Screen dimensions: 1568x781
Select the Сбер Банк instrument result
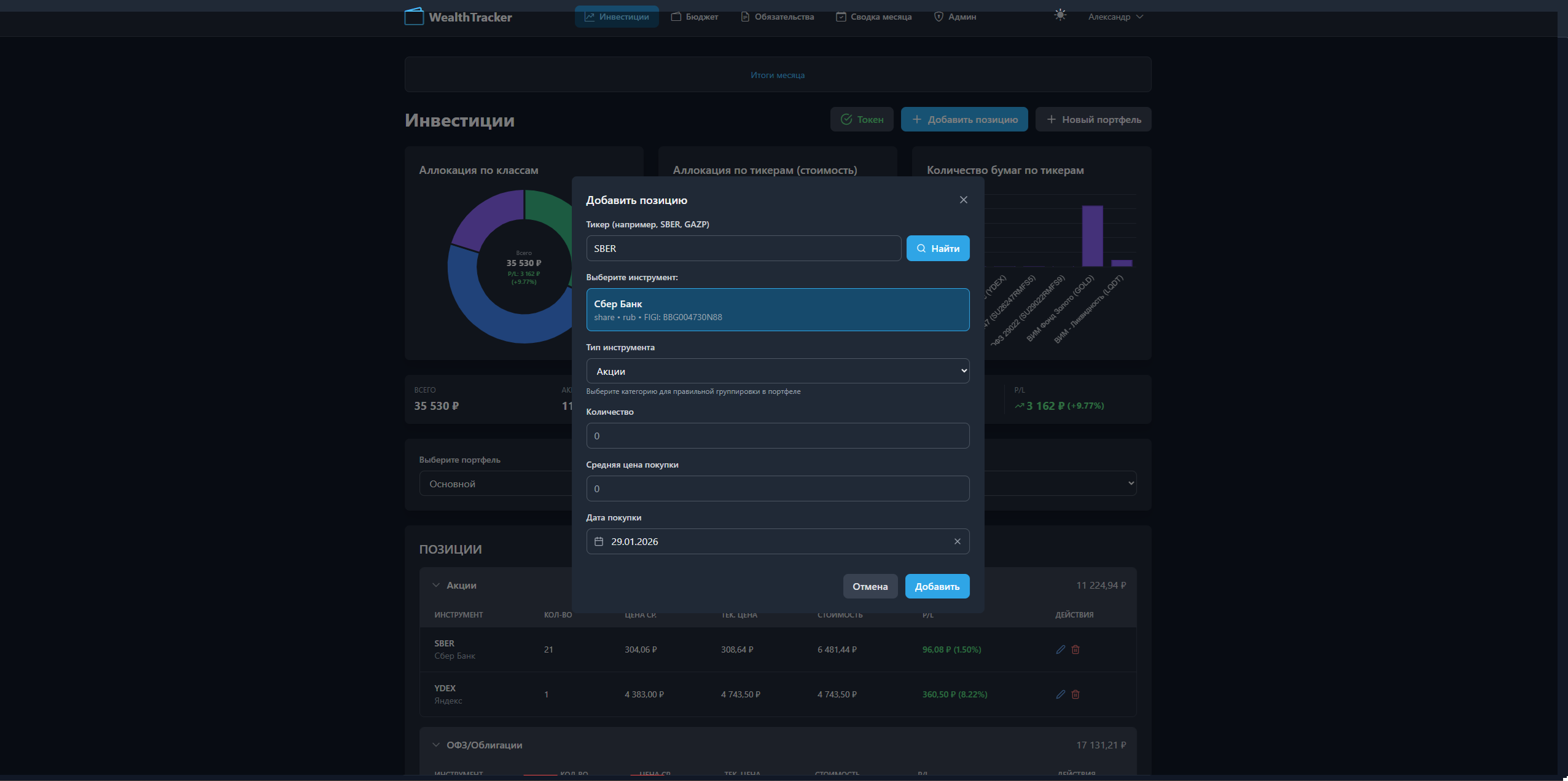[778, 310]
